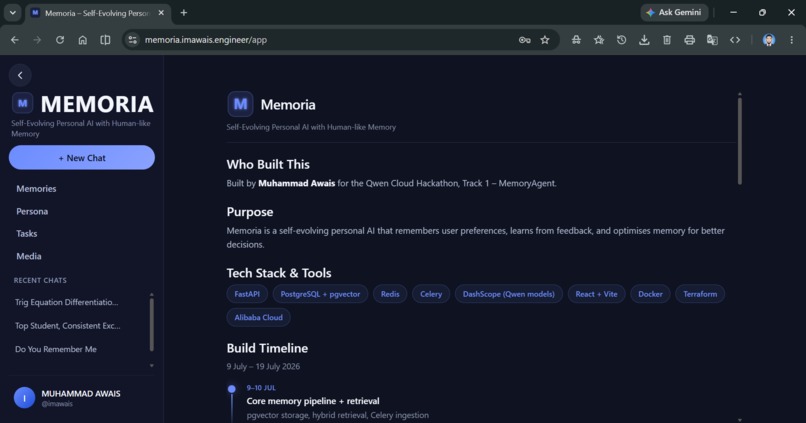
Task: Click the 'Purpose' heading
Action: [250, 212]
